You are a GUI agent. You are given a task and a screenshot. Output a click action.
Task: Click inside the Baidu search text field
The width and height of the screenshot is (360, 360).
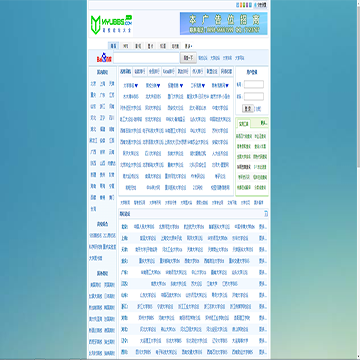click(x=147, y=58)
